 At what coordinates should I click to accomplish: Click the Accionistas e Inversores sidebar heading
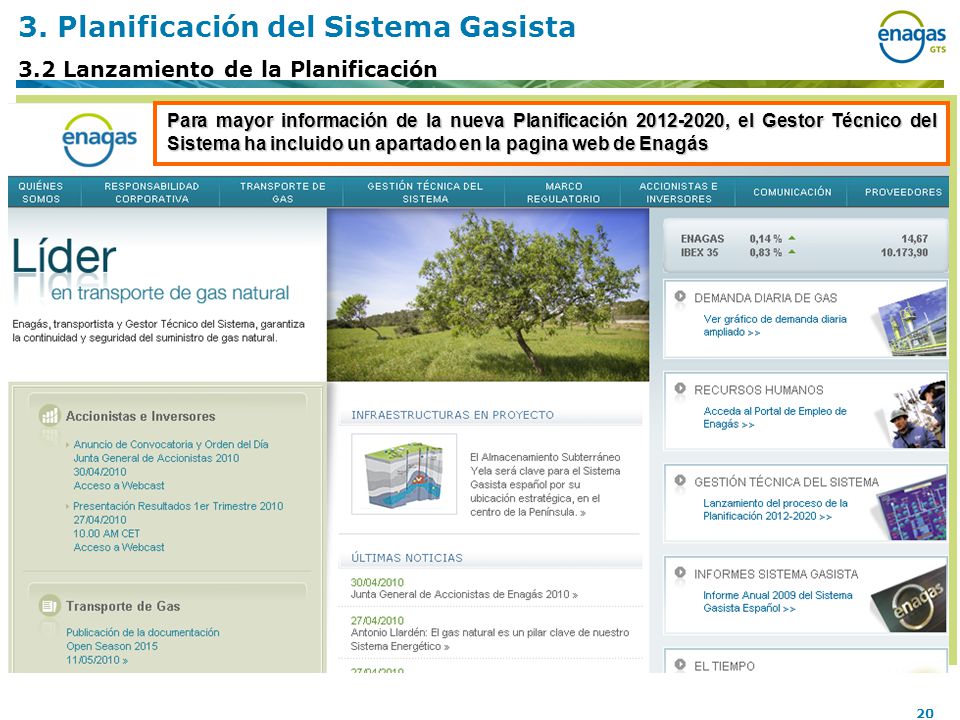point(140,416)
